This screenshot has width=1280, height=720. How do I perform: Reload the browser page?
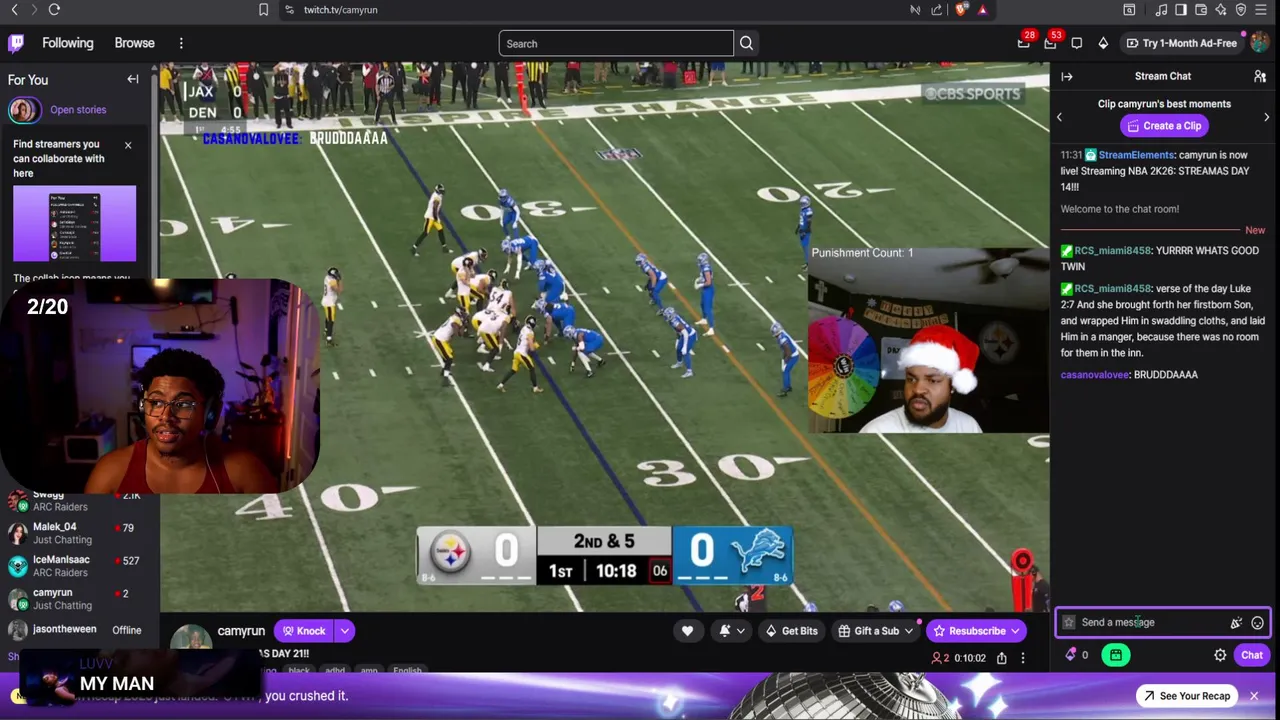[x=54, y=10]
